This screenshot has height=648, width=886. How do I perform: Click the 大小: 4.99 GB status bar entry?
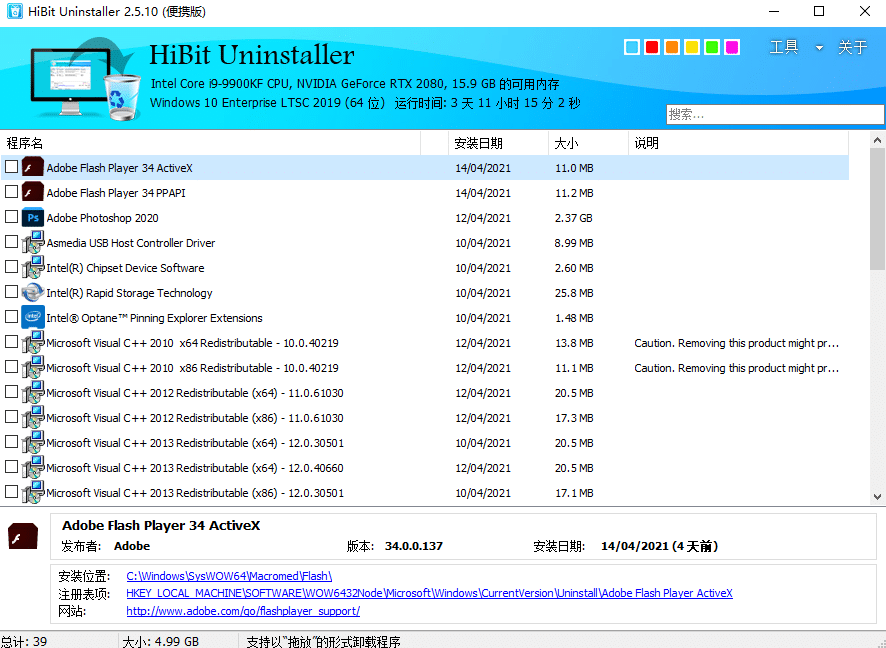pos(160,642)
